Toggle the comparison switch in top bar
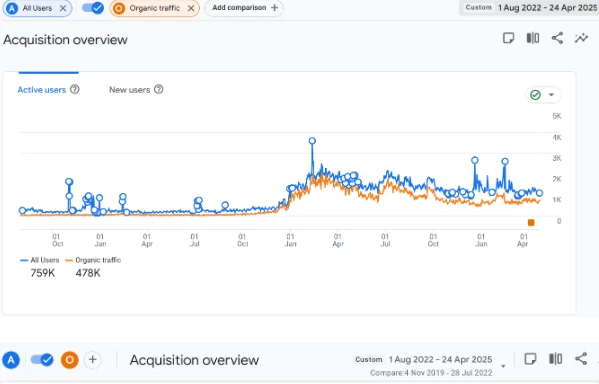The height and width of the screenshot is (384, 599). coord(93,8)
